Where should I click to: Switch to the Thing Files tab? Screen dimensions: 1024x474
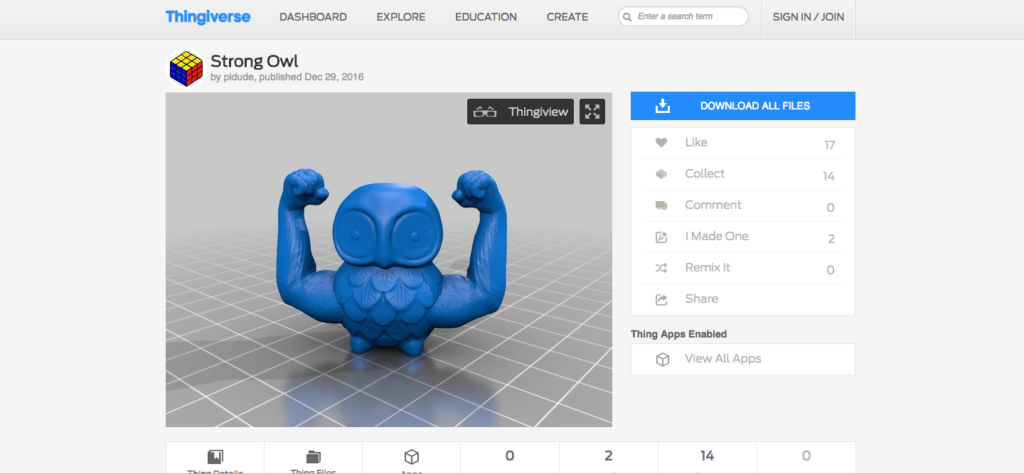(x=313, y=460)
